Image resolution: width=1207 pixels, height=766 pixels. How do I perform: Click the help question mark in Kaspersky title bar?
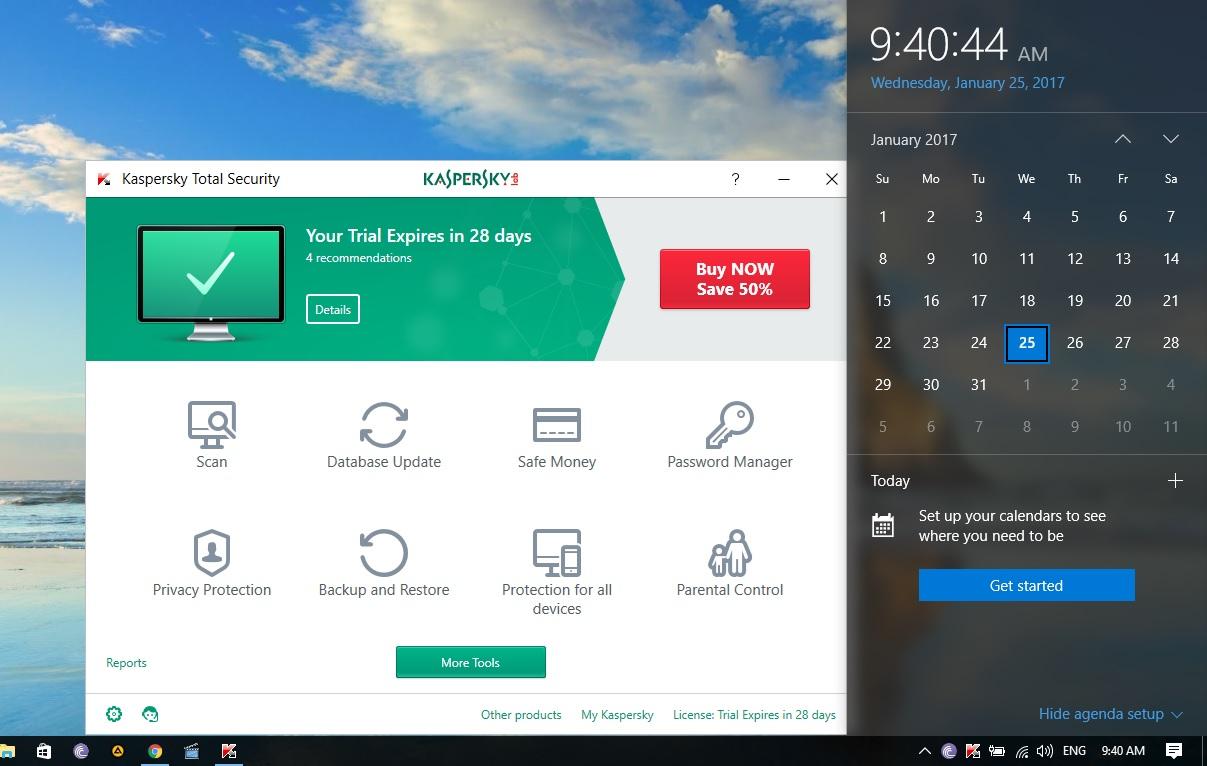(736, 179)
